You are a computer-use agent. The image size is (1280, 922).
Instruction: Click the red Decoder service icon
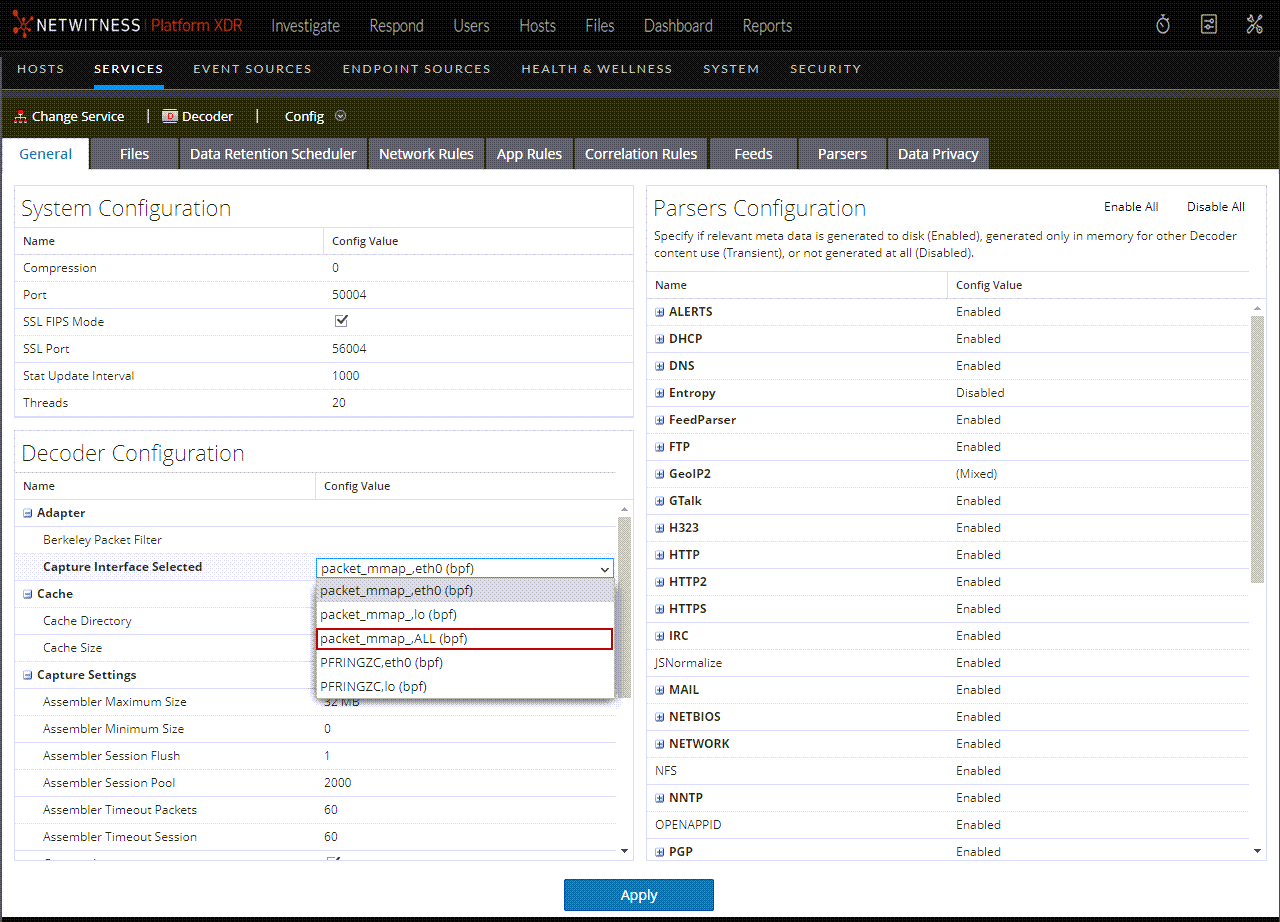coord(169,116)
